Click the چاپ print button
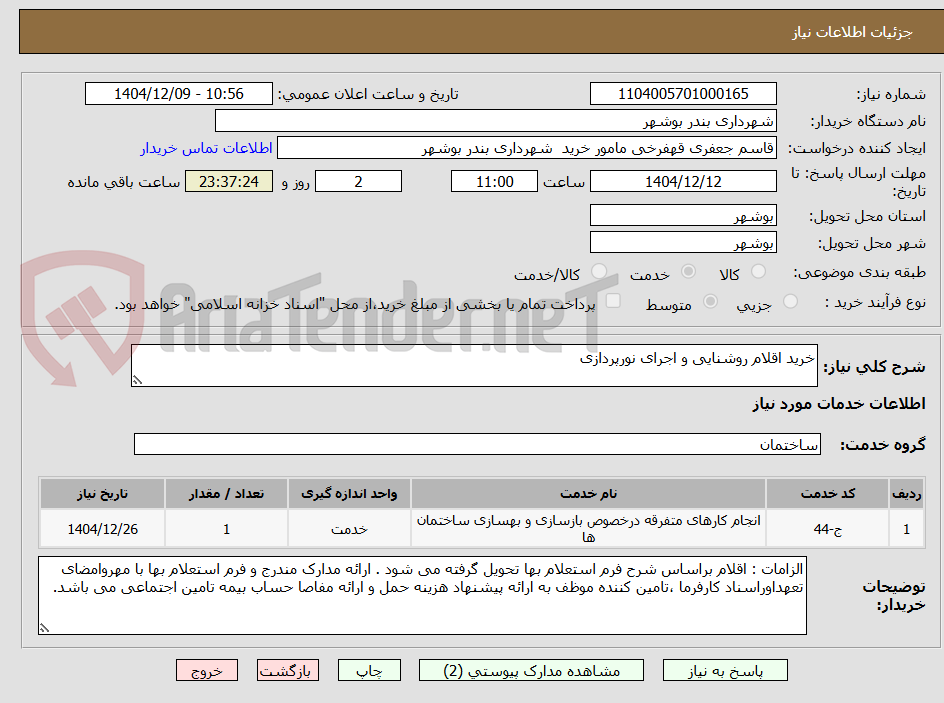The height and width of the screenshot is (703, 944). click(369, 670)
